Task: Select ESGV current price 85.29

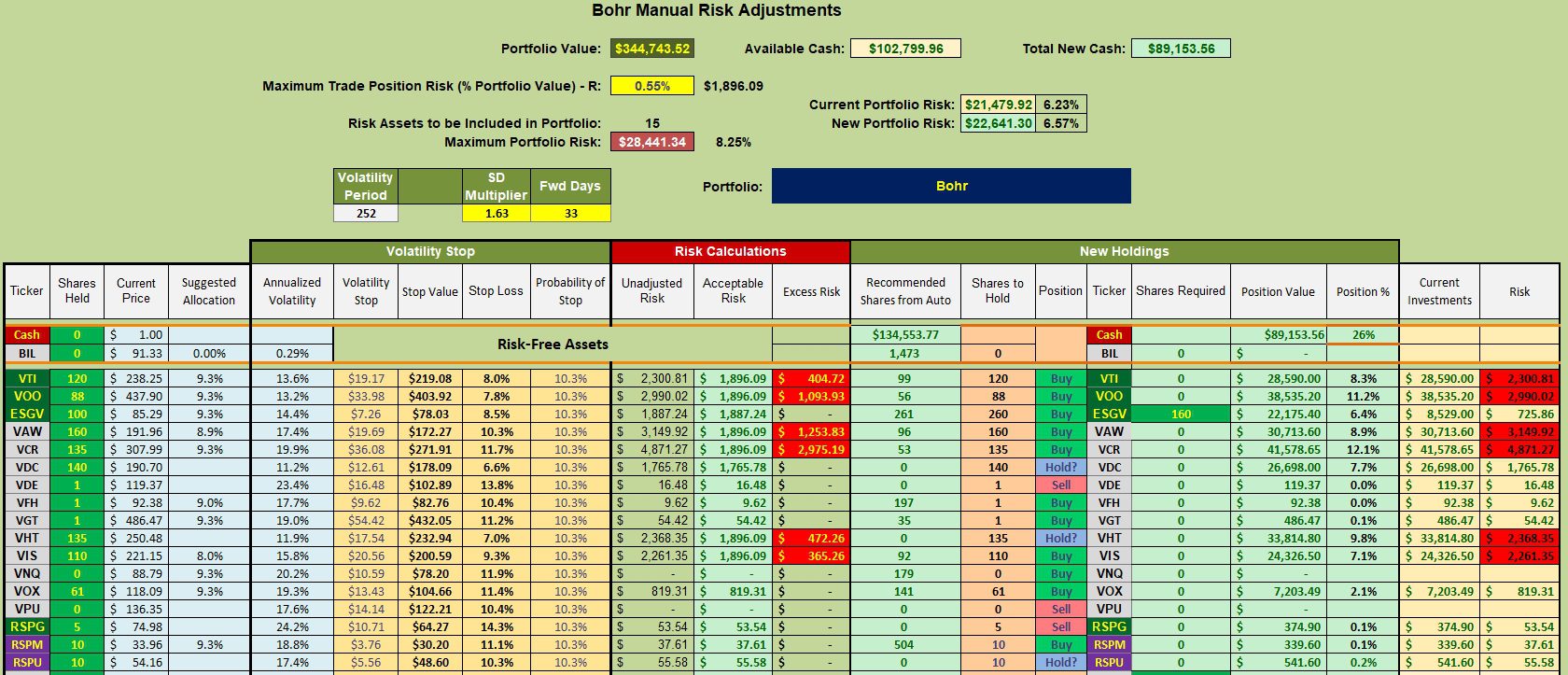Action: (136, 414)
